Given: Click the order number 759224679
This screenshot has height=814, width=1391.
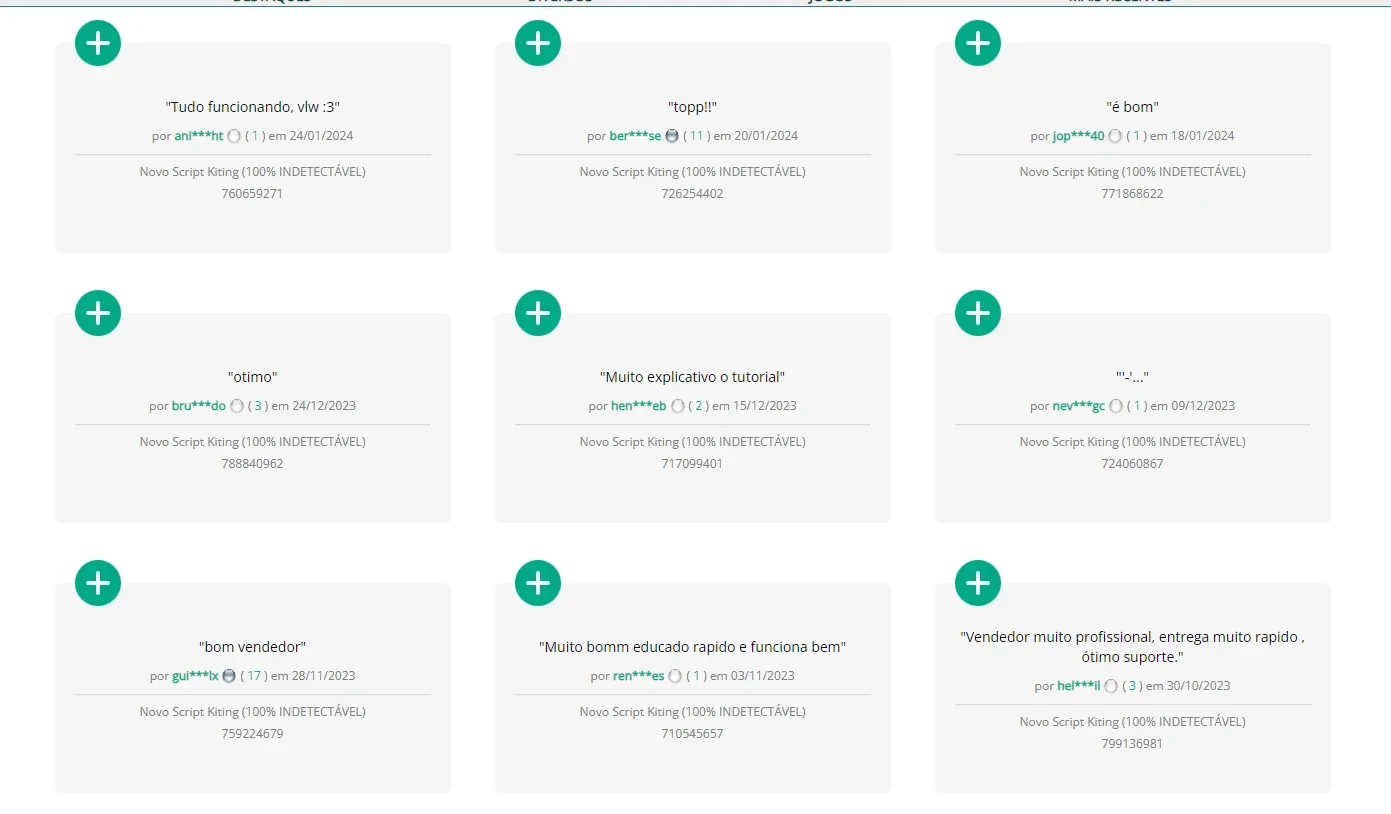Looking at the screenshot, I should tap(252, 734).
